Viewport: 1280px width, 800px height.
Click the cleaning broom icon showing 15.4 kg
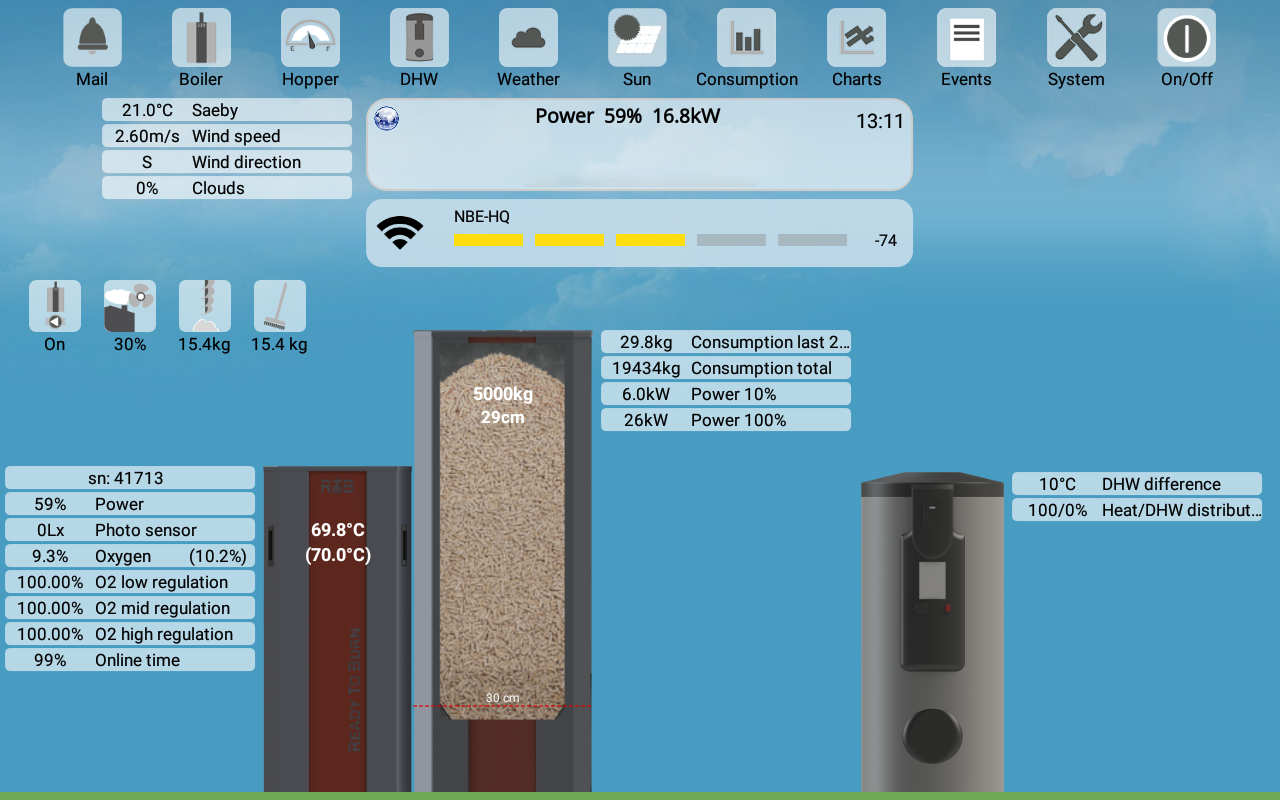280,306
